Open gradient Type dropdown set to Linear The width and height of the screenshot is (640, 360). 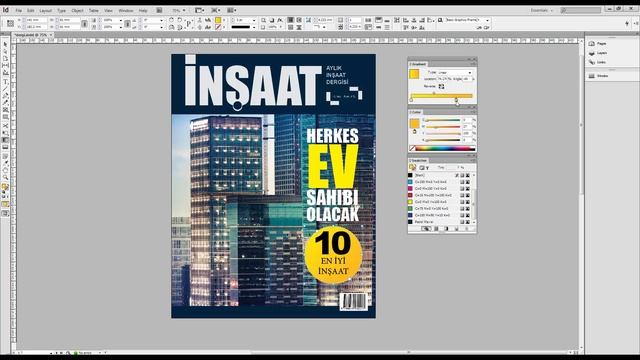point(455,73)
